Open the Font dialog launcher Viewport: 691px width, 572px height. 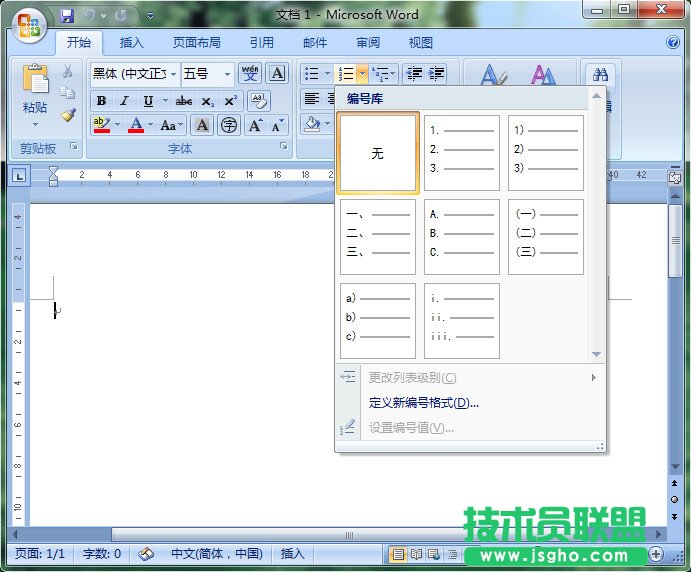click(283, 146)
